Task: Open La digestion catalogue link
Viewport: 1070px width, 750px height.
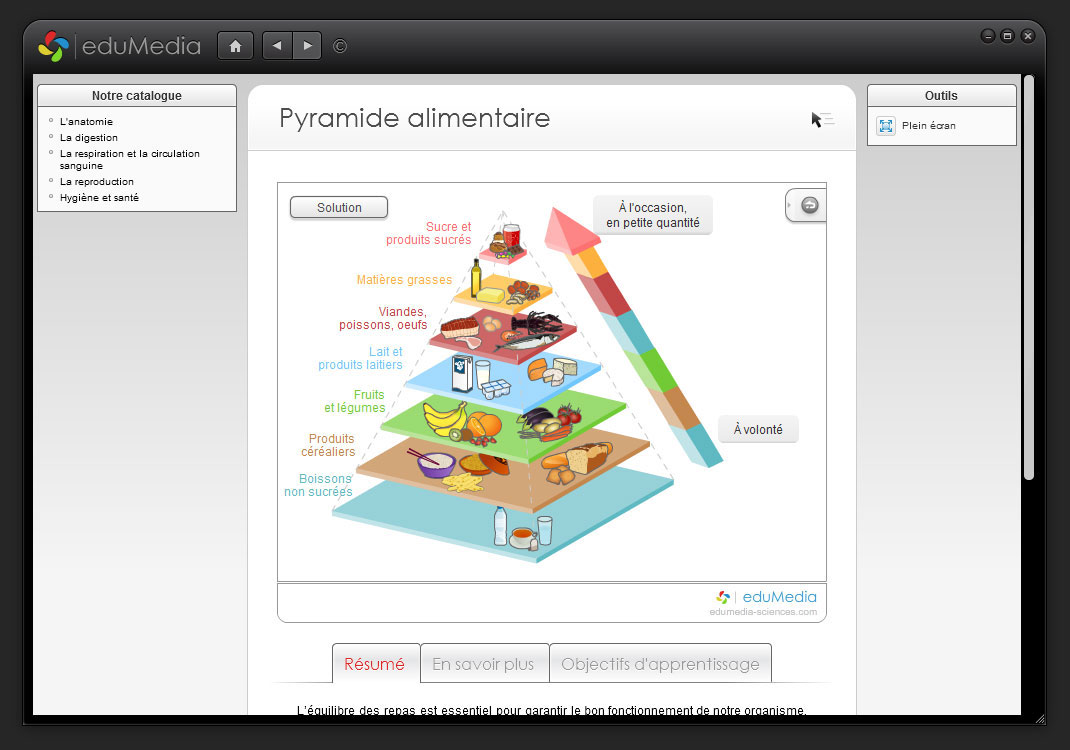Action: click(89, 138)
